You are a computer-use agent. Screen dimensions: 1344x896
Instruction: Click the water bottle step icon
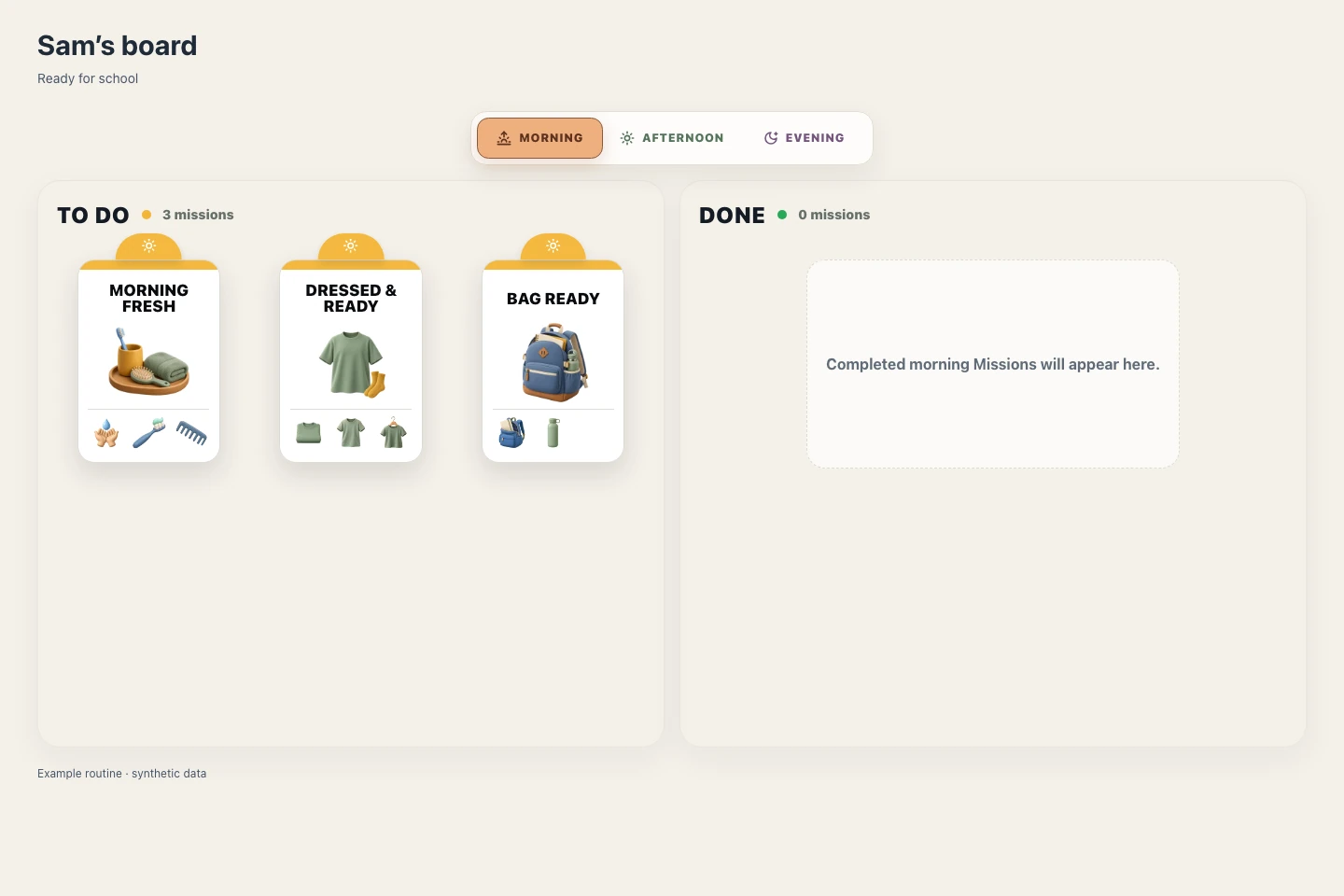pos(553,433)
